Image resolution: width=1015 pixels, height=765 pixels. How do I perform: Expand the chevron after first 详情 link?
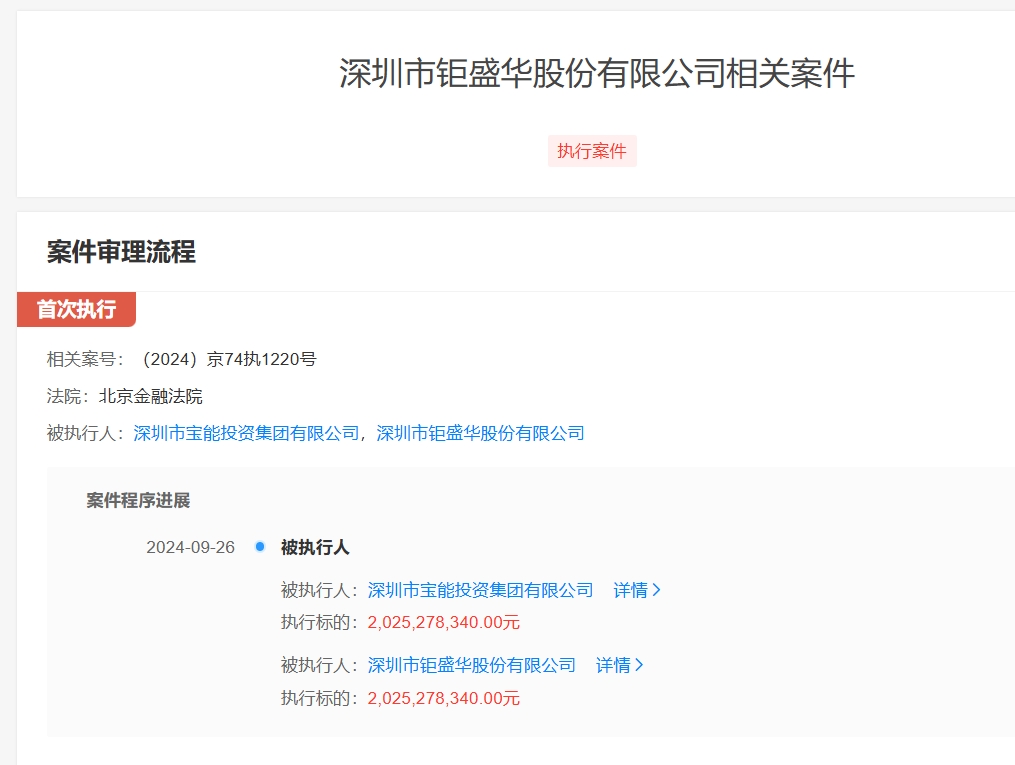click(658, 590)
